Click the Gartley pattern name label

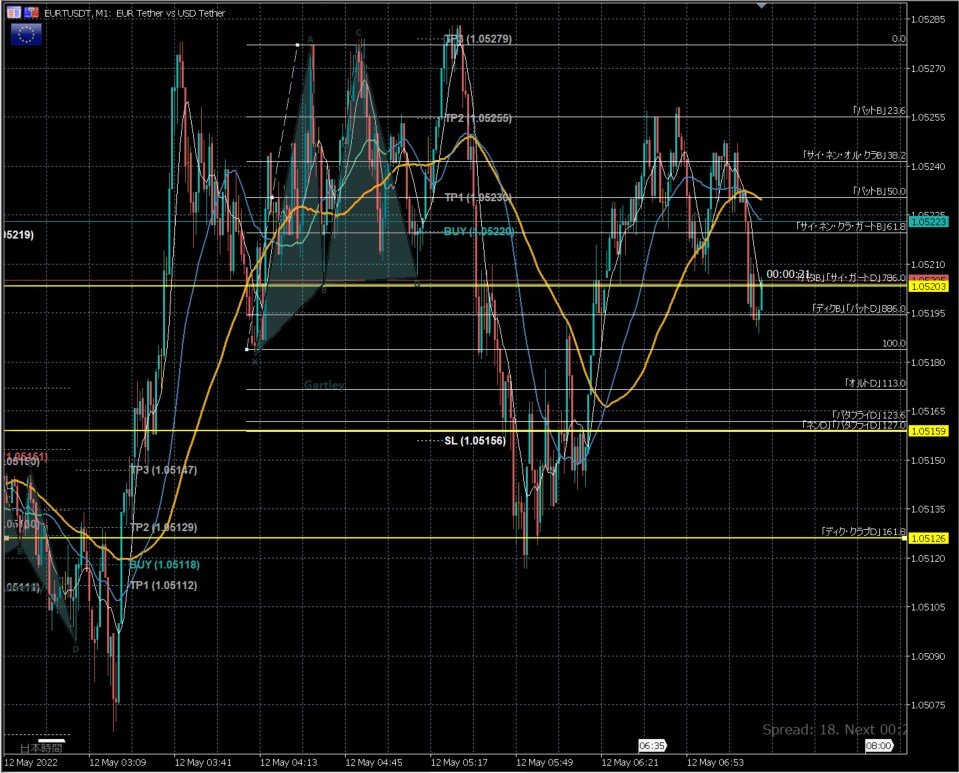click(x=324, y=385)
